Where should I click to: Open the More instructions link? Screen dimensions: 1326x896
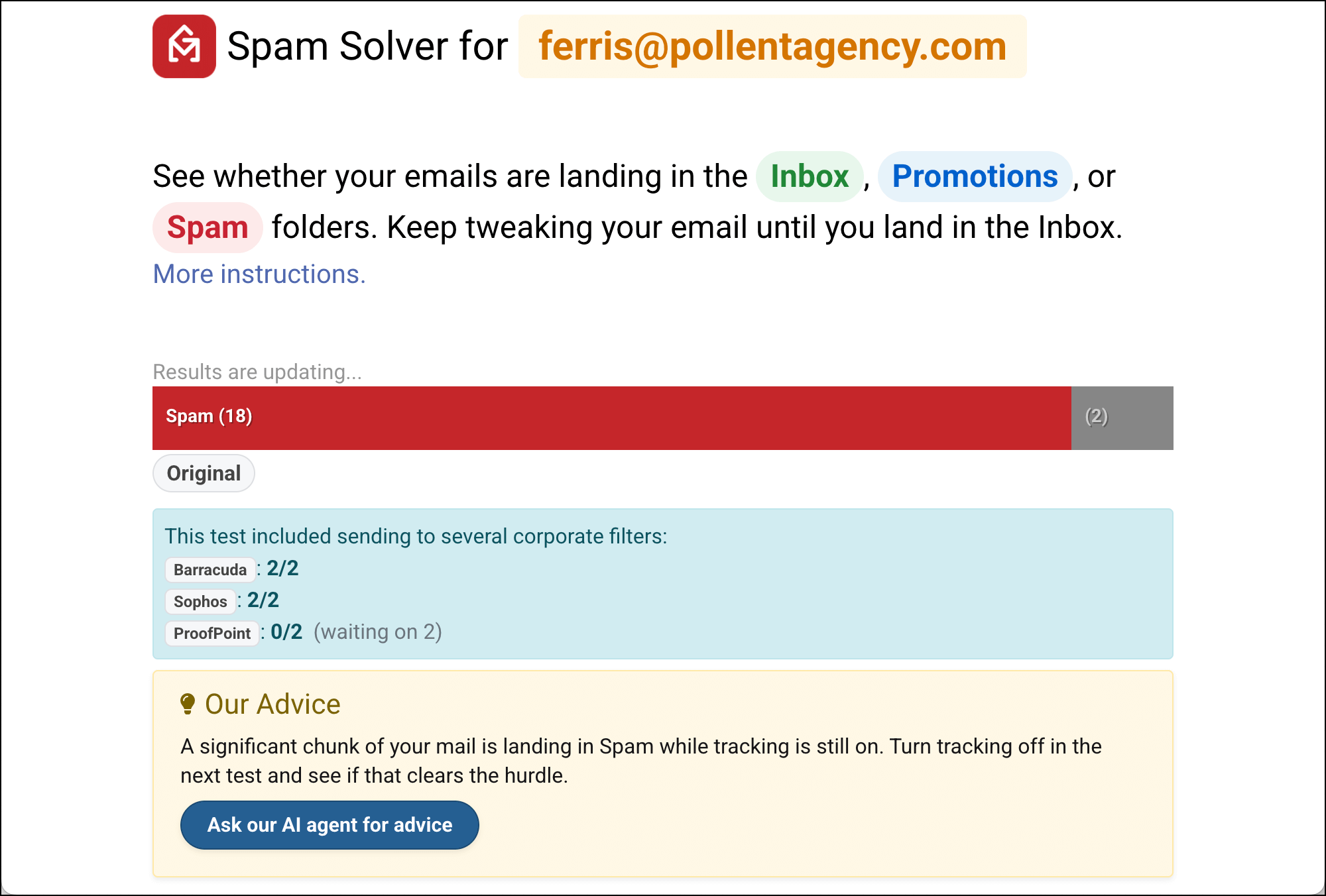(x=259, y=274)
